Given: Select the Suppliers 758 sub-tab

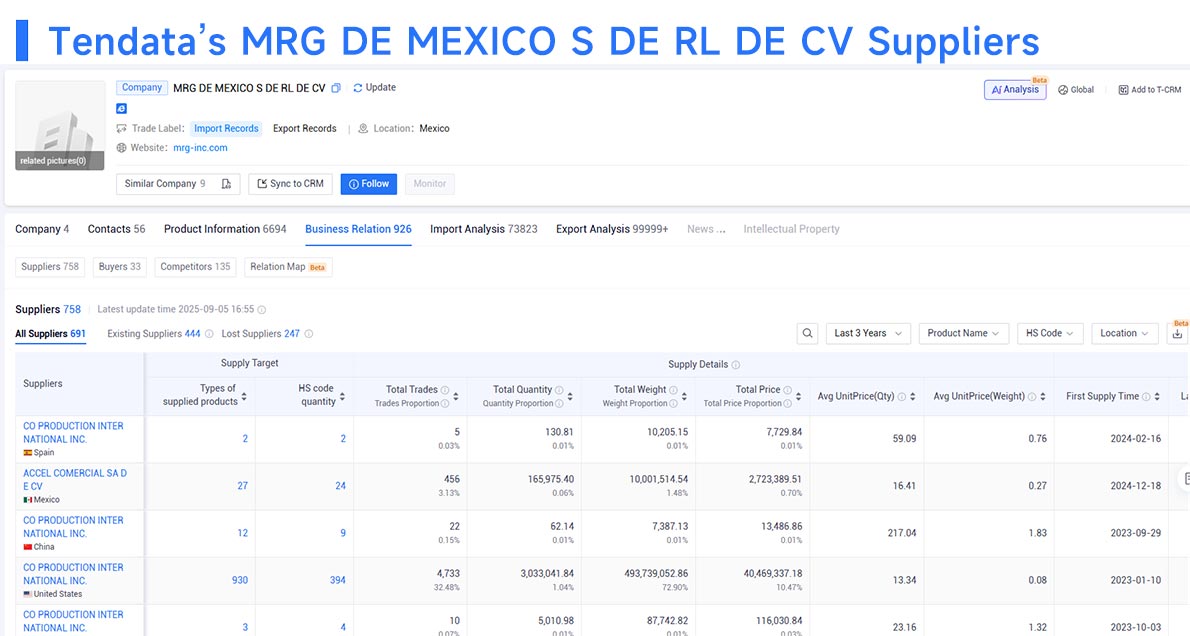Looking at the screenshot, I should 50,267.
